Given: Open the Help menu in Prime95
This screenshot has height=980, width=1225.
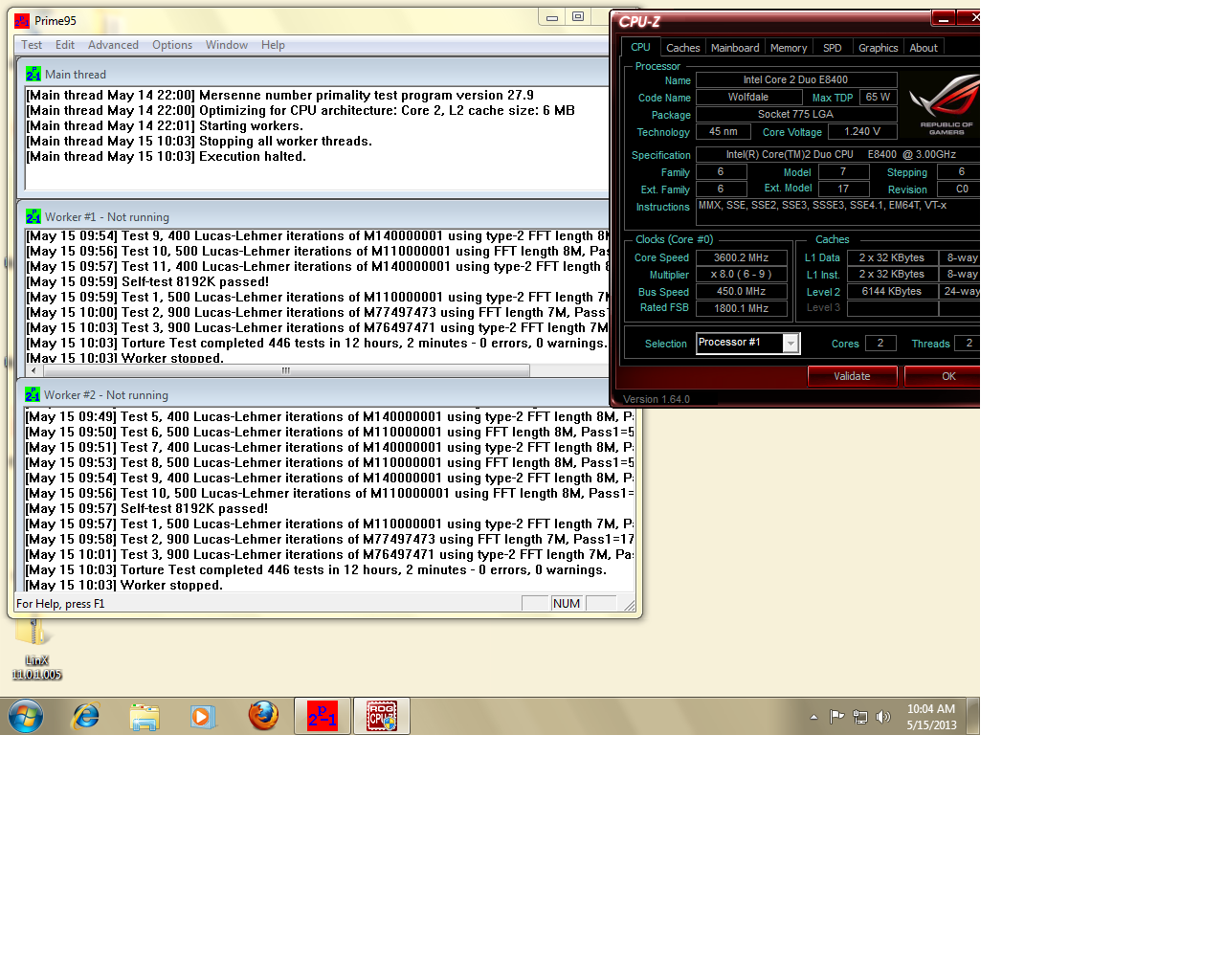Looking at the screenshot, I should tap(273, 45).
